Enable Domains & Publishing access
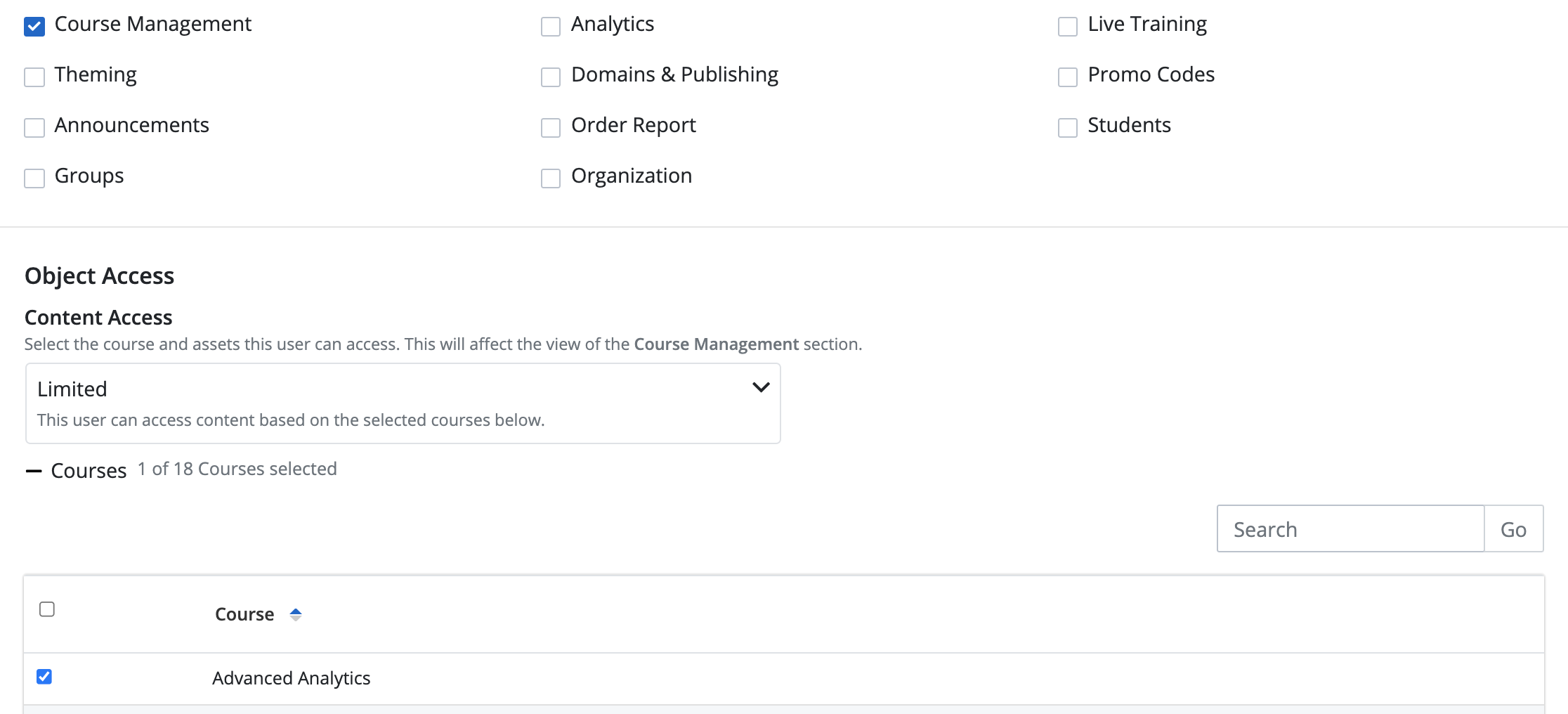Screen dimensions: 1568x714 click(x=551, y=77)
